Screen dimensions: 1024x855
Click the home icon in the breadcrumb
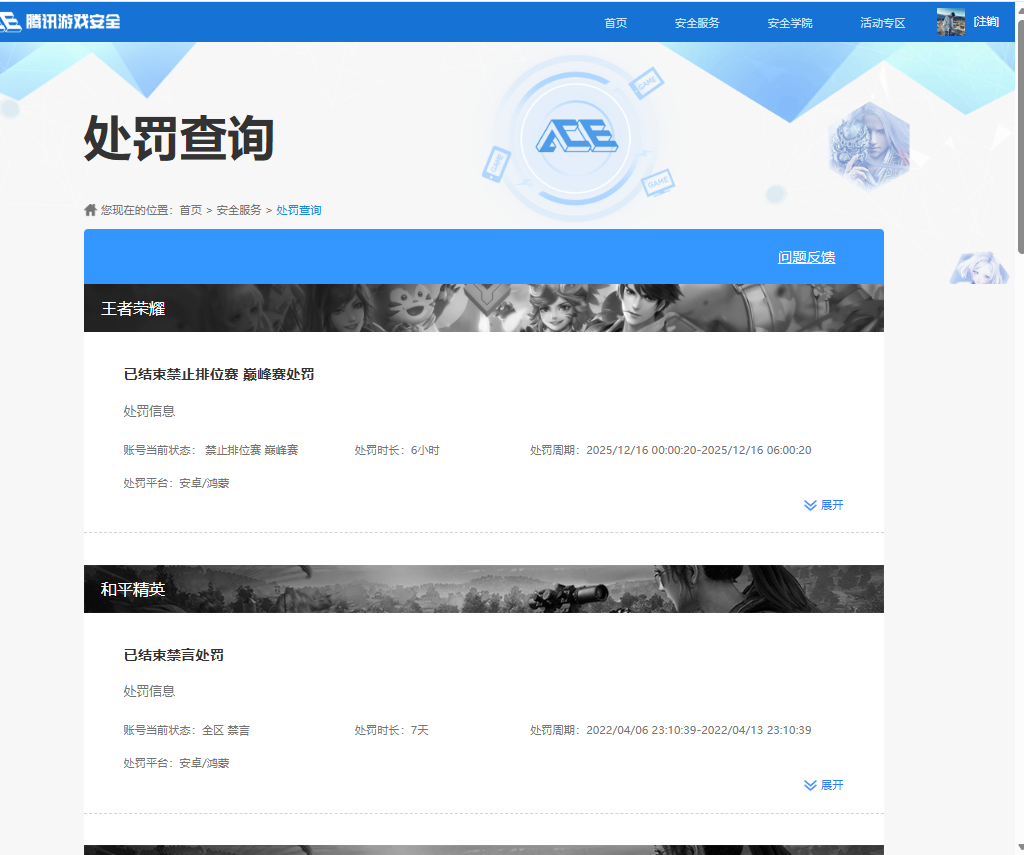[90, 210]
